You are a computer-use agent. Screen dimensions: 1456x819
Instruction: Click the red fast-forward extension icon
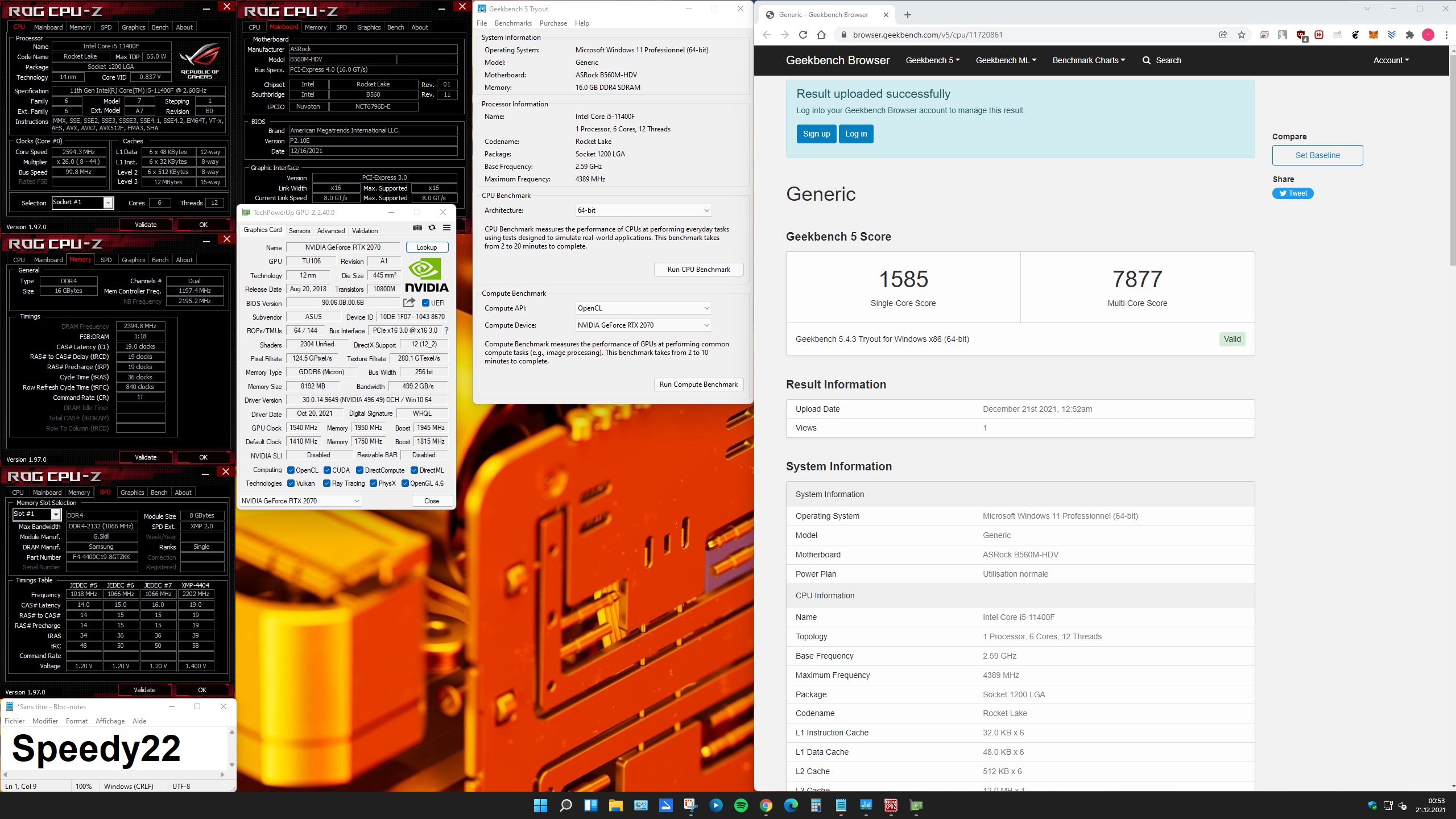[1319, 35]
